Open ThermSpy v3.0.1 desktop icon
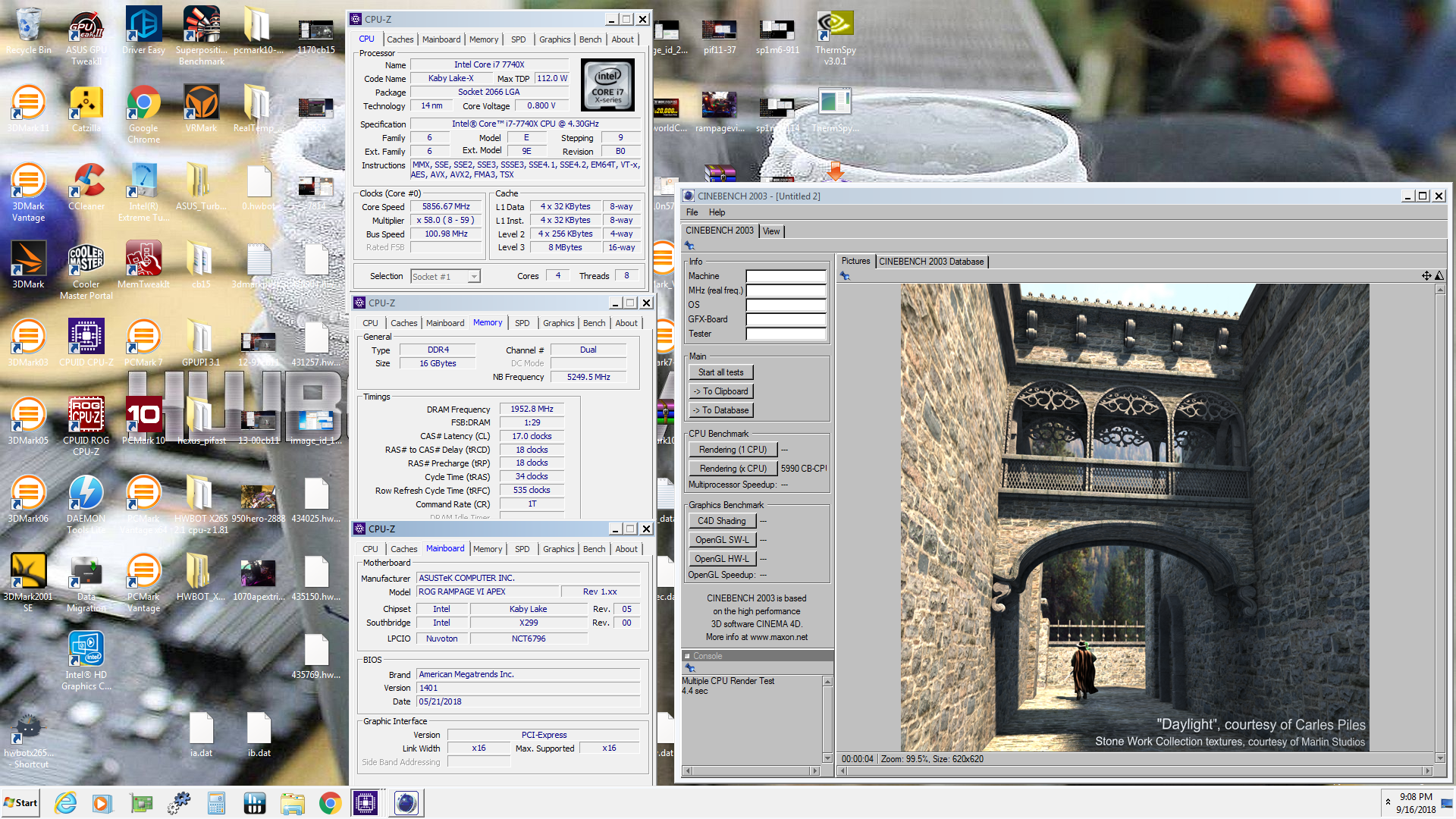 [836, 38]
